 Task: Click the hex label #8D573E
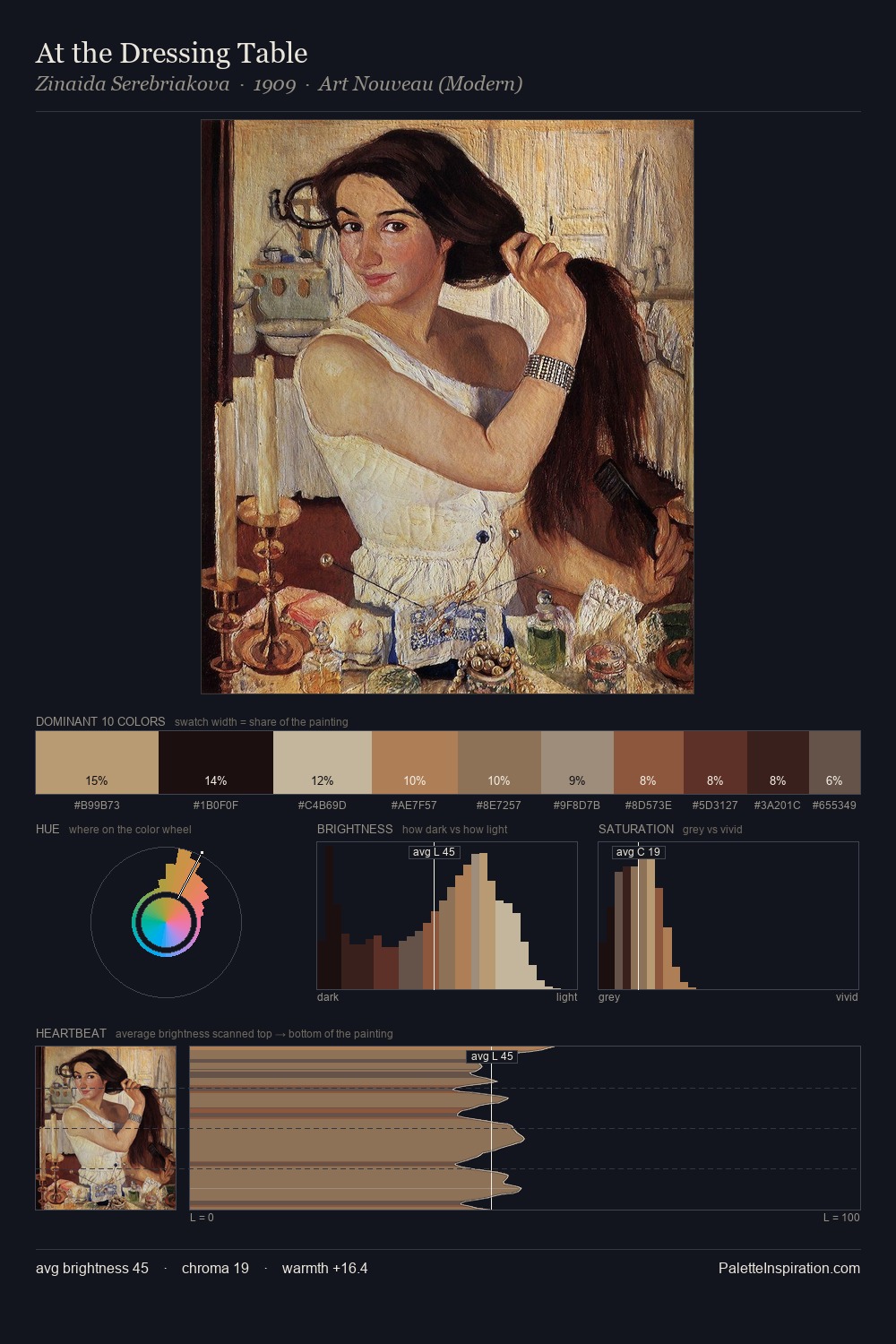[x=649, y=806]
